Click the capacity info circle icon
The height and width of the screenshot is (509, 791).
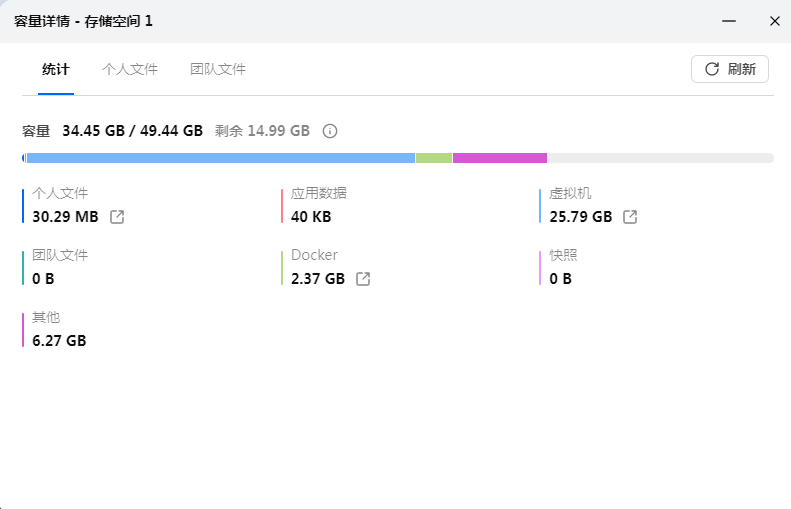pyautogui.click(x=330, y=131)
